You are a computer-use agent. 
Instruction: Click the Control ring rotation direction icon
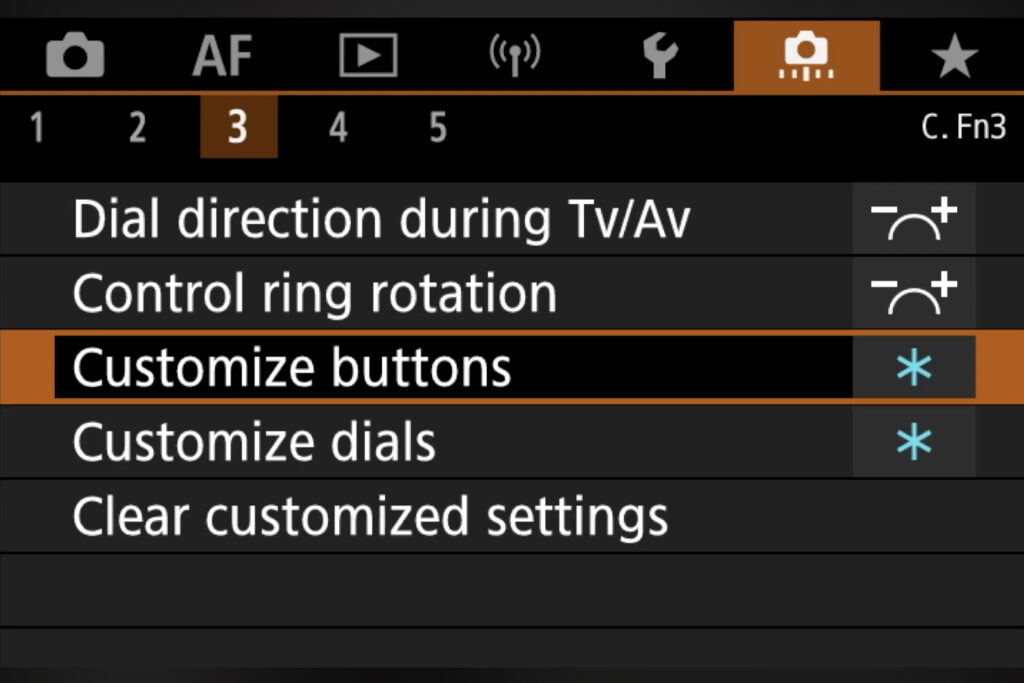coord(913,294)
